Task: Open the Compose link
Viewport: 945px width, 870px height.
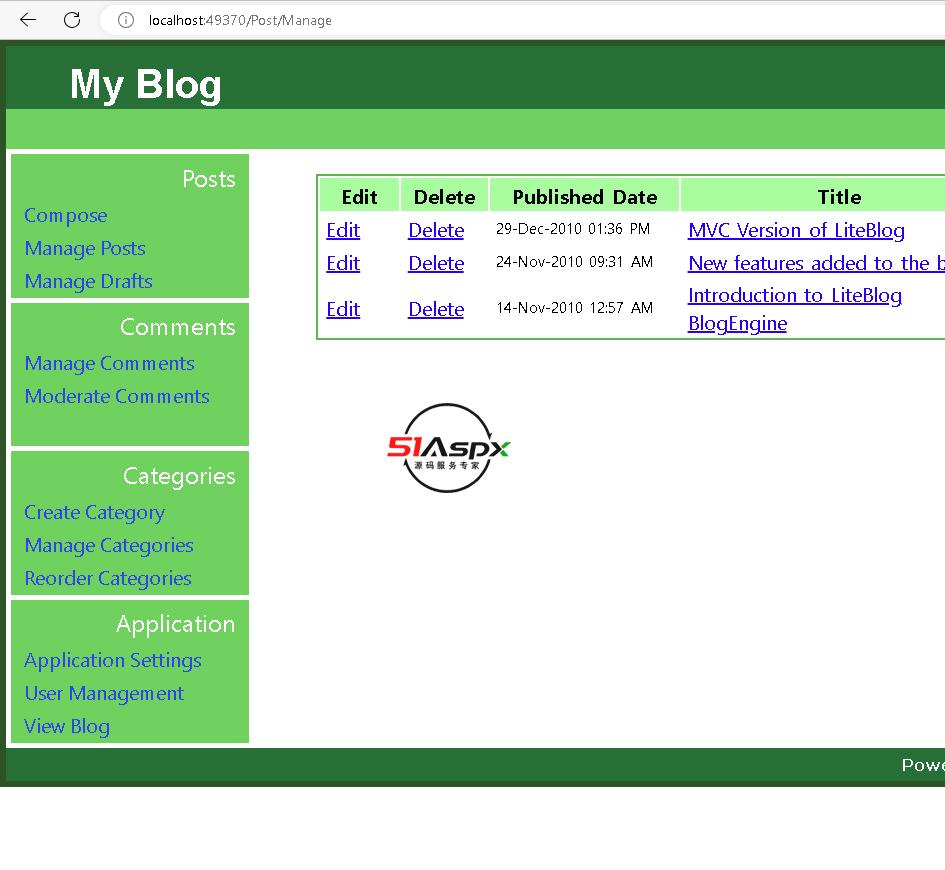Action: pos(66,215)
